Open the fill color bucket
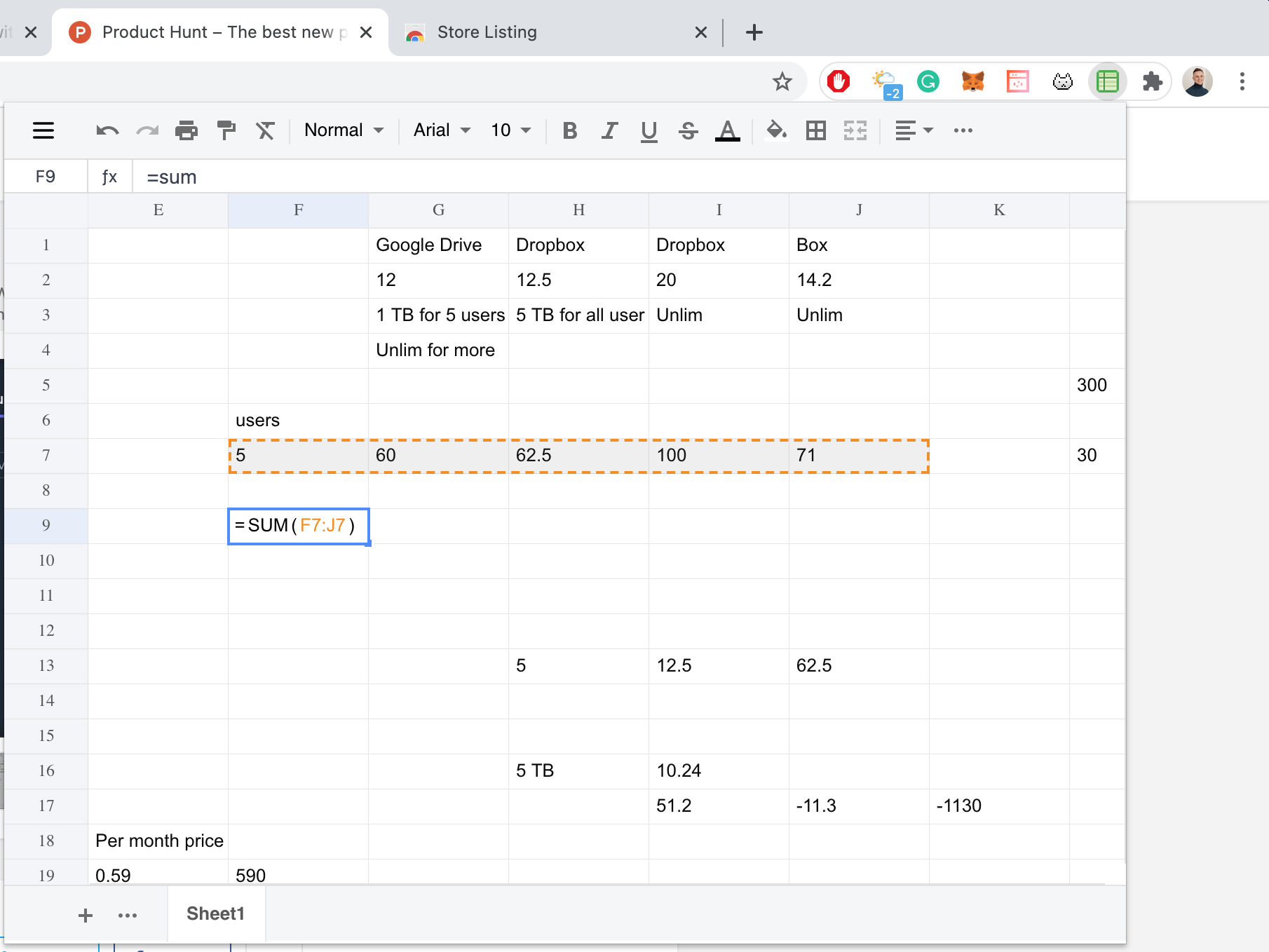The height and width of the screenshot is (952, 1269). 776,130
